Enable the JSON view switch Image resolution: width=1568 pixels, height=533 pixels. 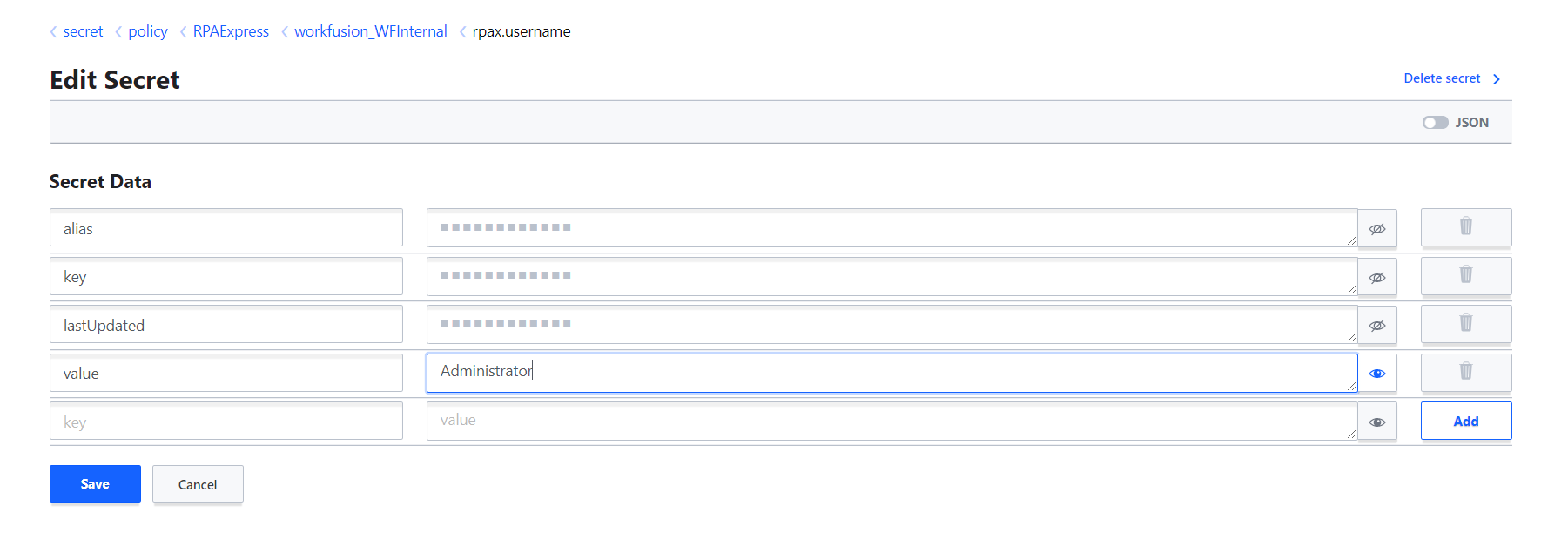coord(1436,123)
